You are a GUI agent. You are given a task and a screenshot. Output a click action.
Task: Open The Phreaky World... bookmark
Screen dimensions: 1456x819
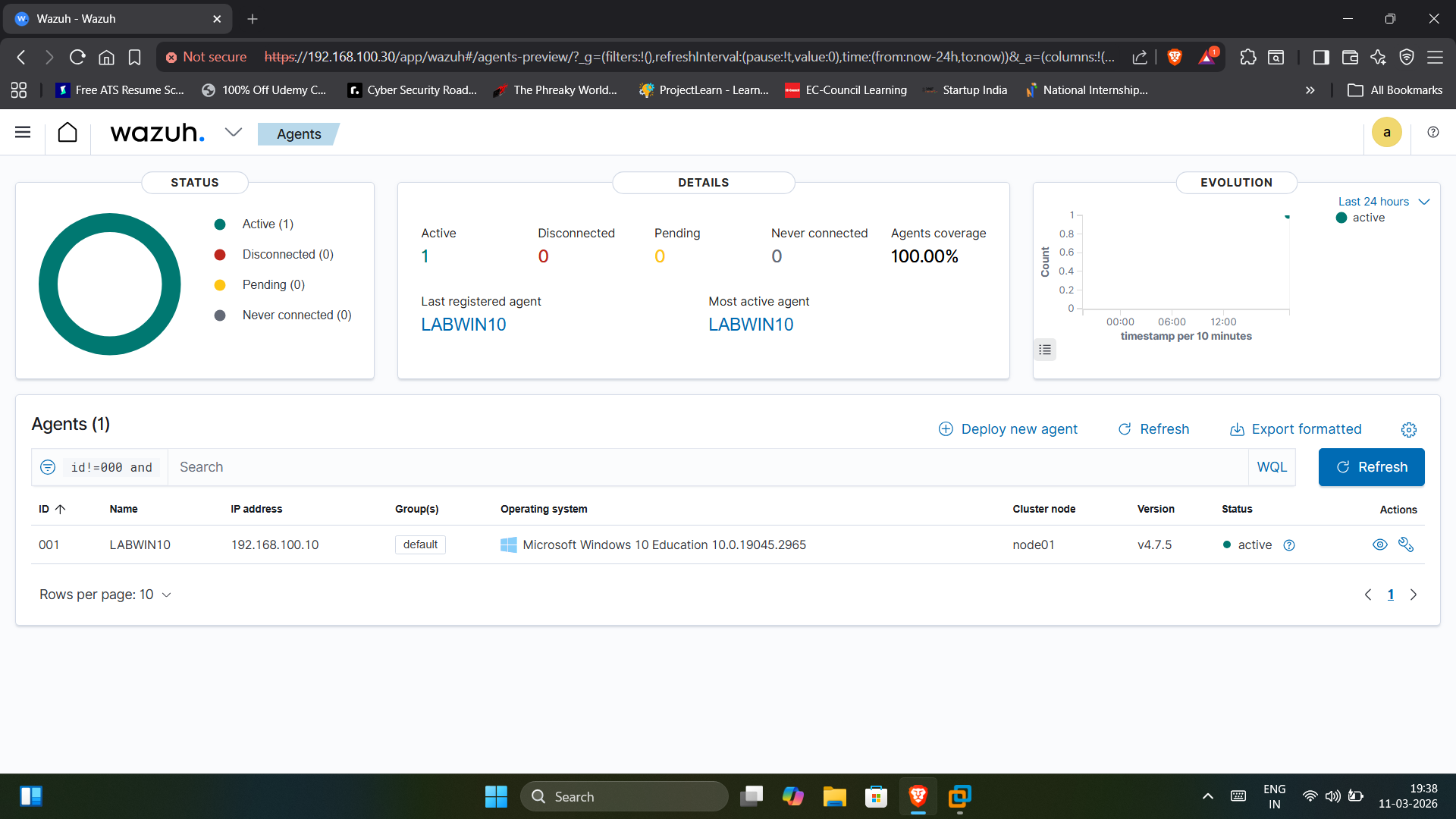point(555,90)
